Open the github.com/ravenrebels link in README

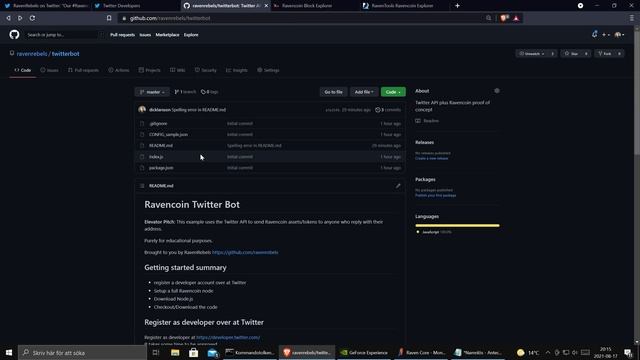click(x=245, y=252)
